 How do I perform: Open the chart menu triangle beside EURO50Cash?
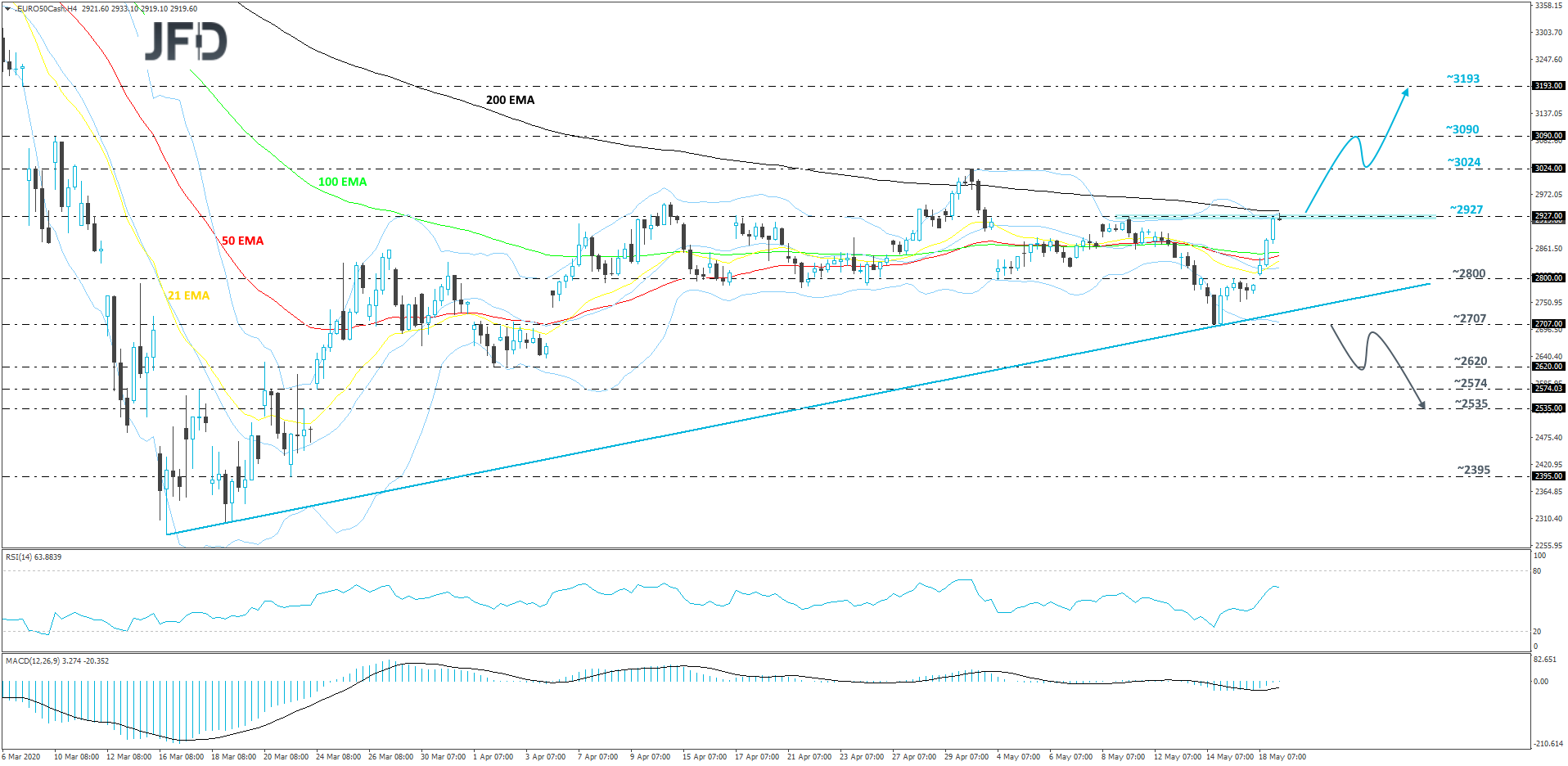[x=8, y=9]
